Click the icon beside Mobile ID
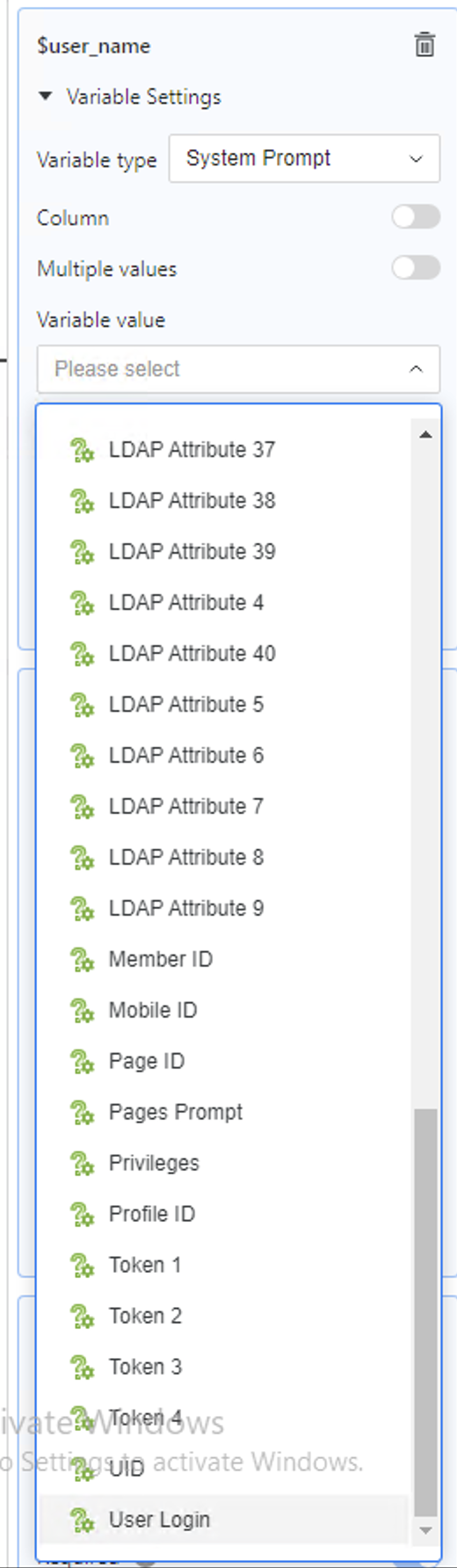The height and width of the screenshot is (1568, 457). click(82, 1011)
